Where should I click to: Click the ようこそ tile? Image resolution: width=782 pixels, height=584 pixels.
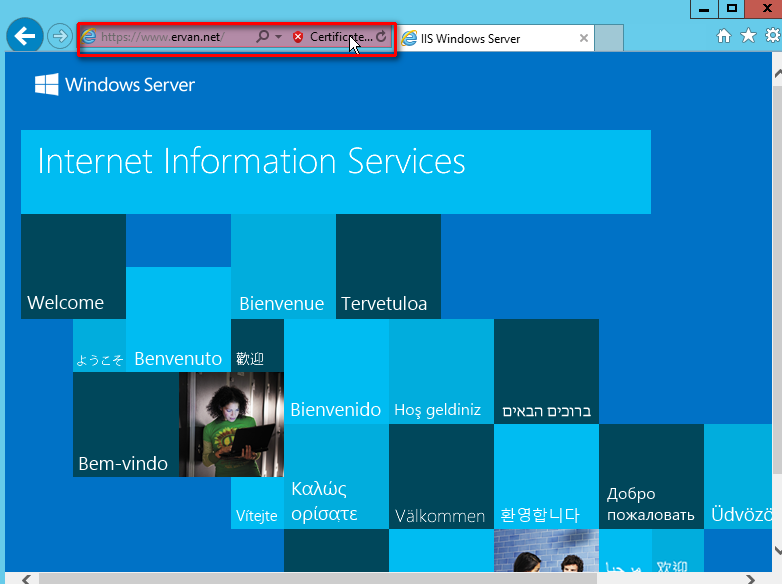tap(99, 346)
